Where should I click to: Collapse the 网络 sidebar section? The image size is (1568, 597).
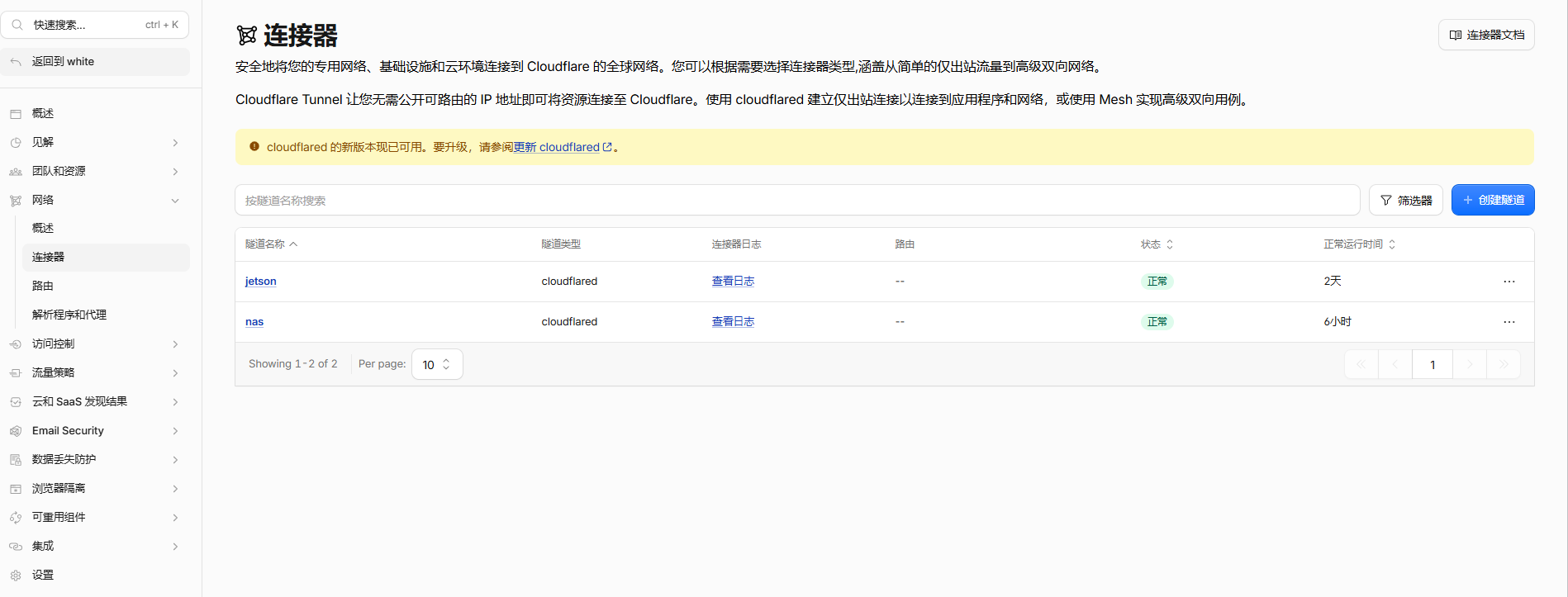coord(175,201)
